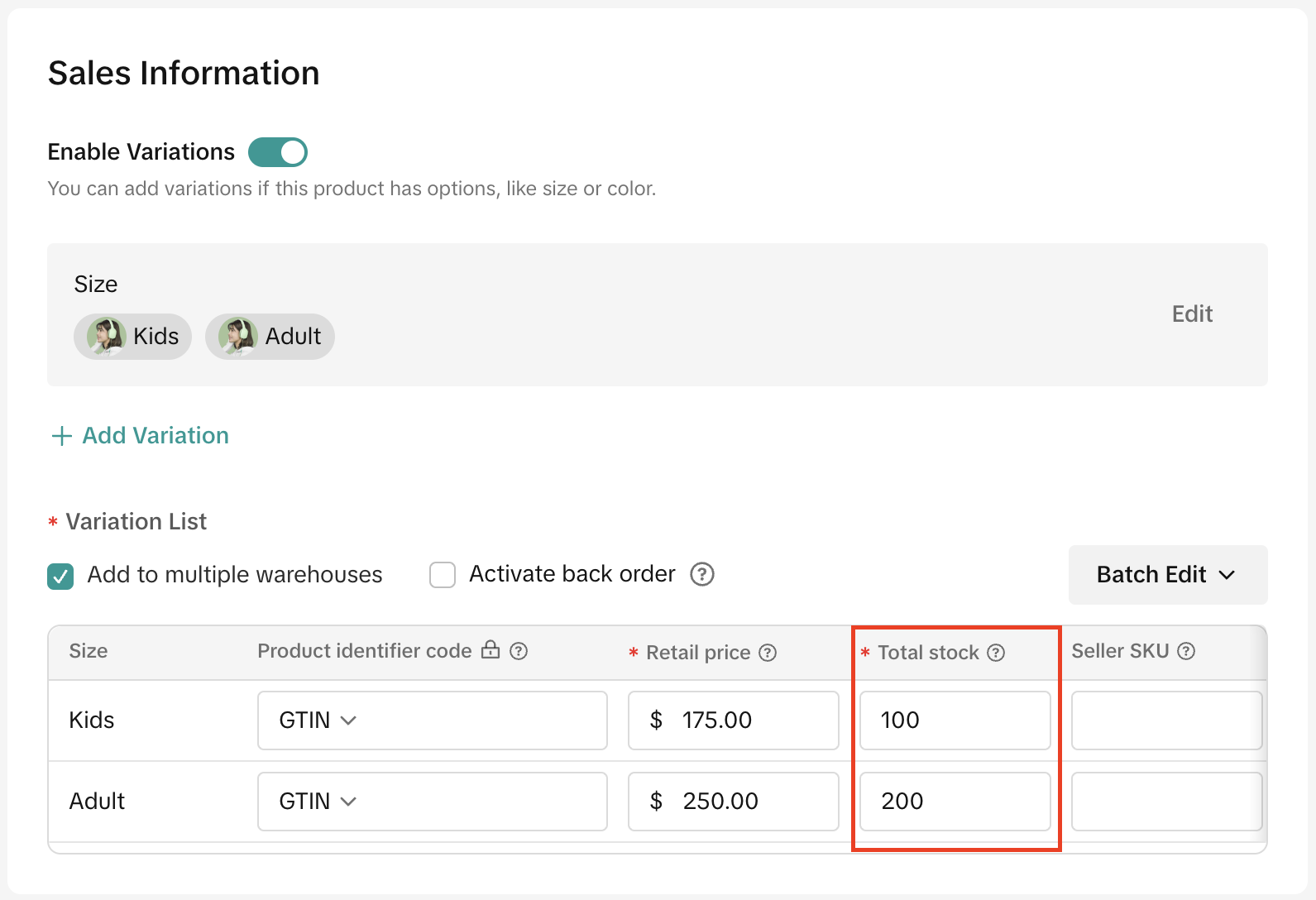Uncheck Add to multiple warehouses
Screen dimensions: 1316x900
click(60, 576)
